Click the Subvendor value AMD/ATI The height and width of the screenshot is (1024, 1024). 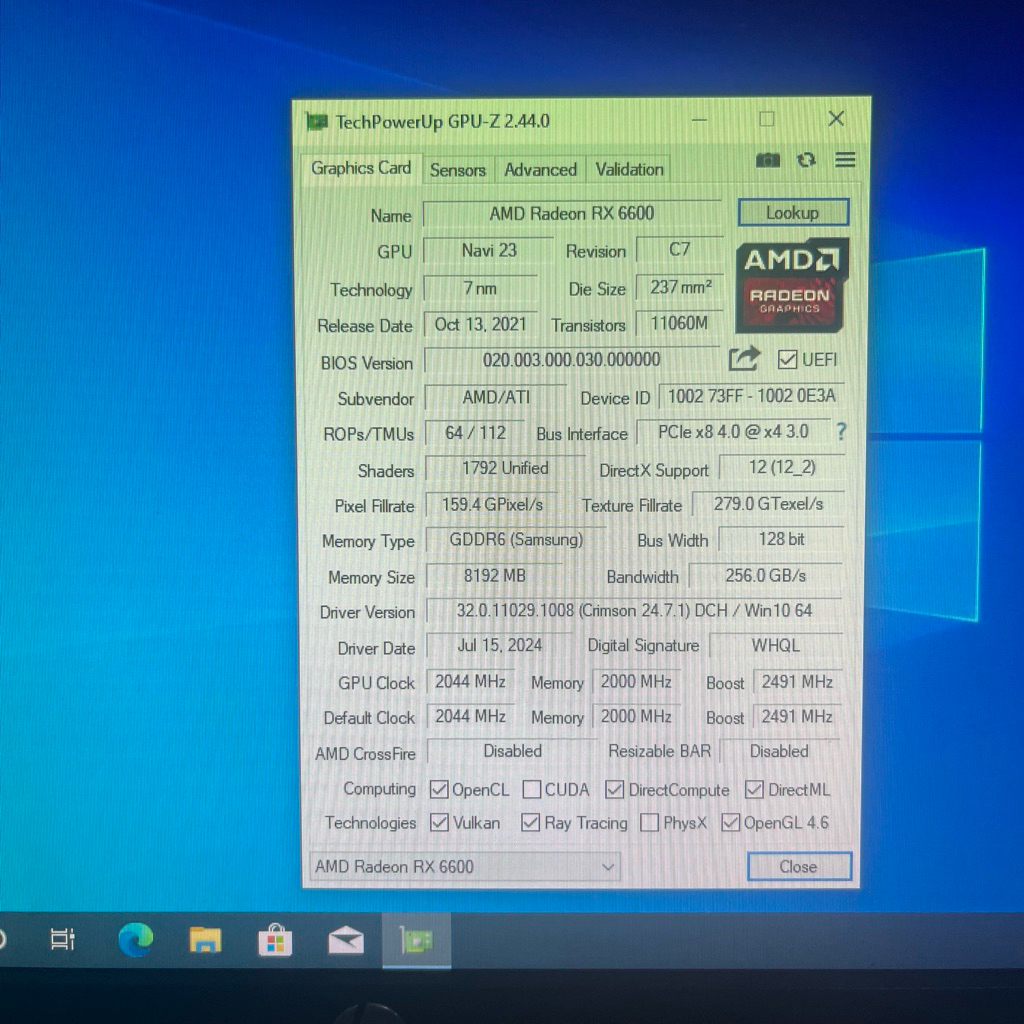(x=496, y=397)
